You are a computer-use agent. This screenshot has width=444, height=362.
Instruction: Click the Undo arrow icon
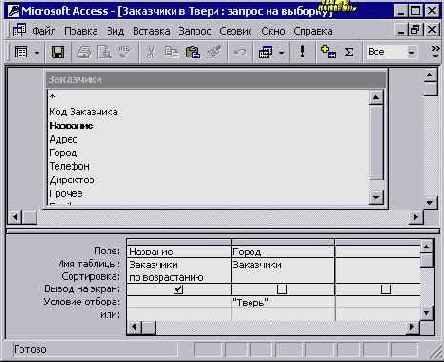(239, 52)
